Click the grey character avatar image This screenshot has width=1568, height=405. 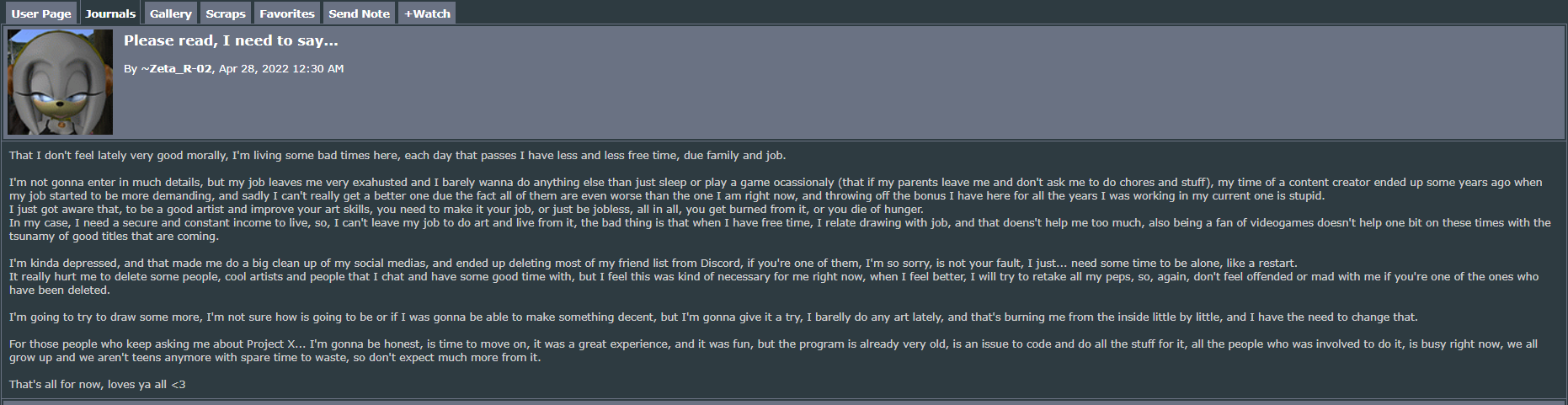[x=60, y=83]
